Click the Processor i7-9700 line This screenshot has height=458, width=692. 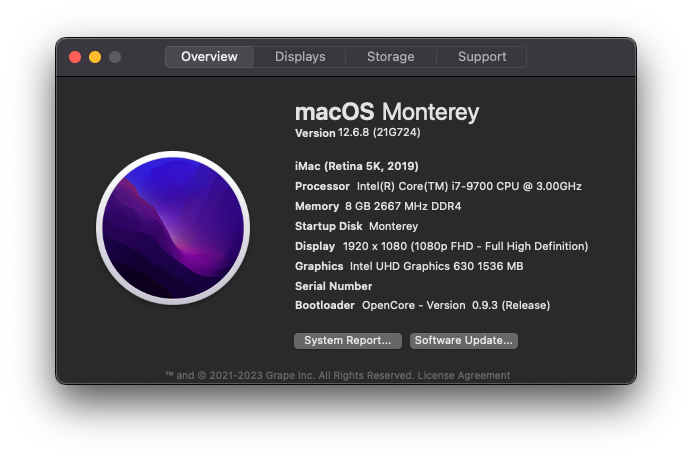(438, 186)
